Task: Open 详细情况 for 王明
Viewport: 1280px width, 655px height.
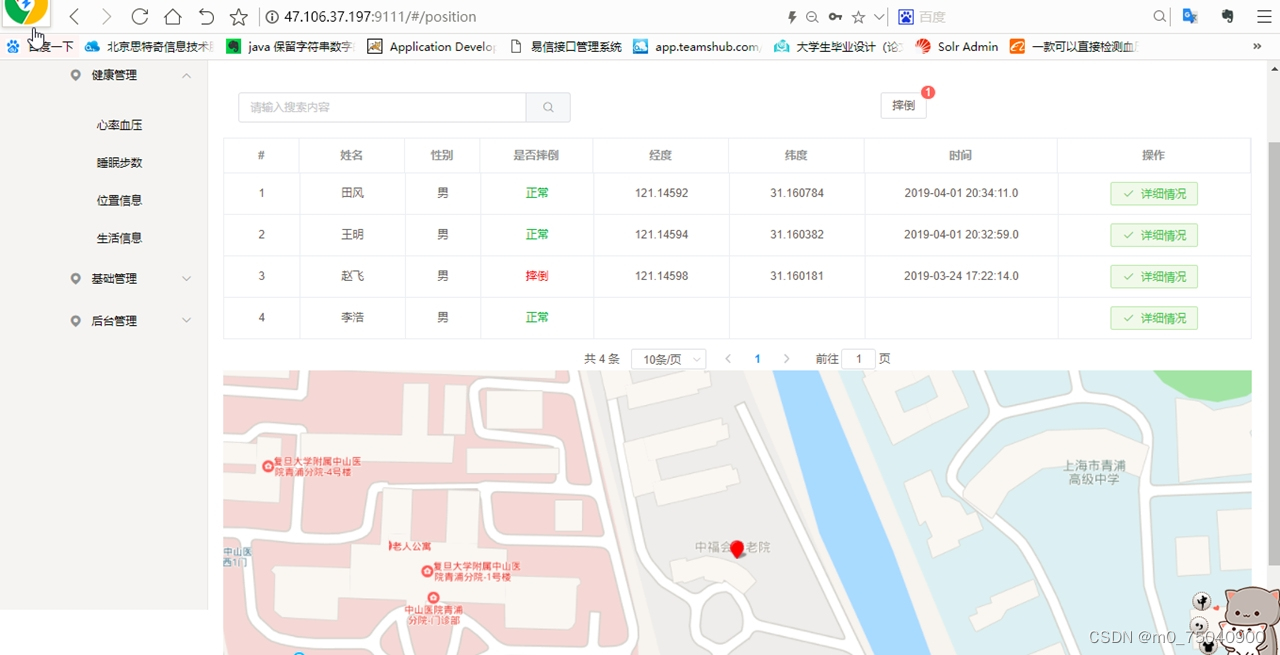Action: pyautogui.click(x=1154, y=235)
